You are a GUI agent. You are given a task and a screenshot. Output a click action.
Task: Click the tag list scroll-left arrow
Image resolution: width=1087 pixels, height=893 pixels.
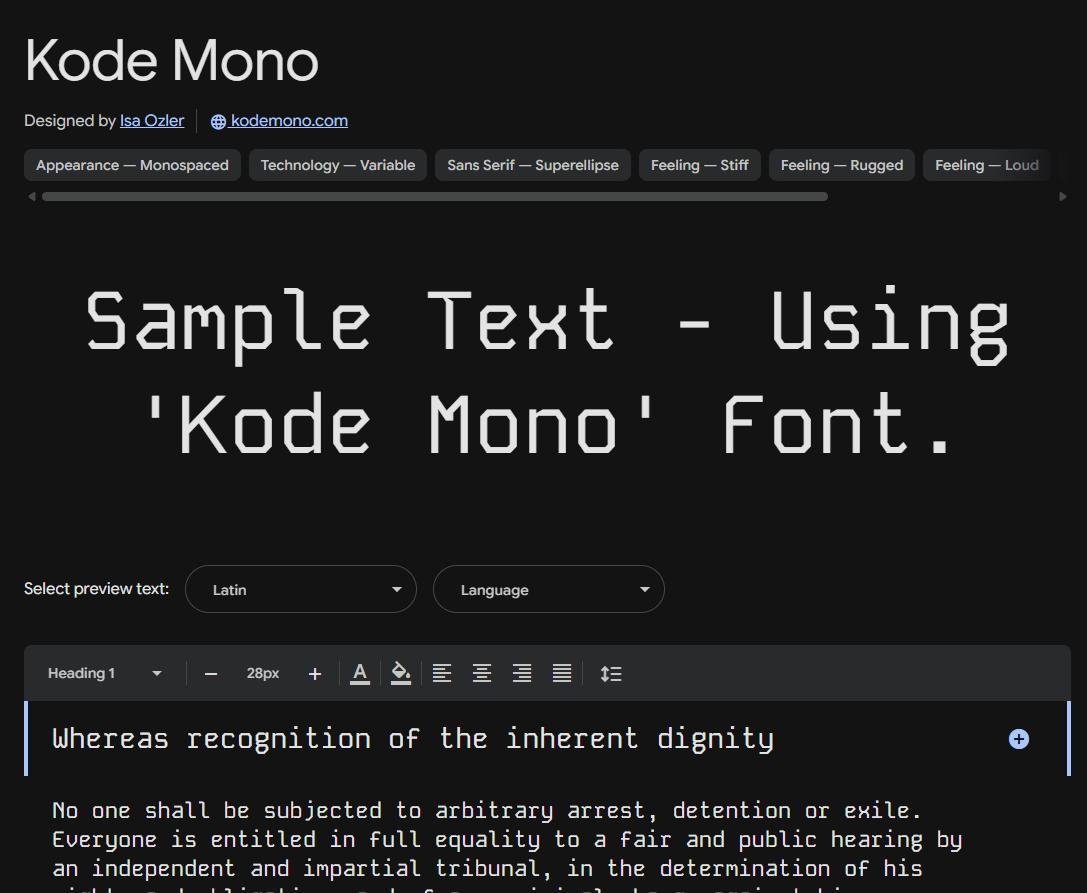coord(31,197)
